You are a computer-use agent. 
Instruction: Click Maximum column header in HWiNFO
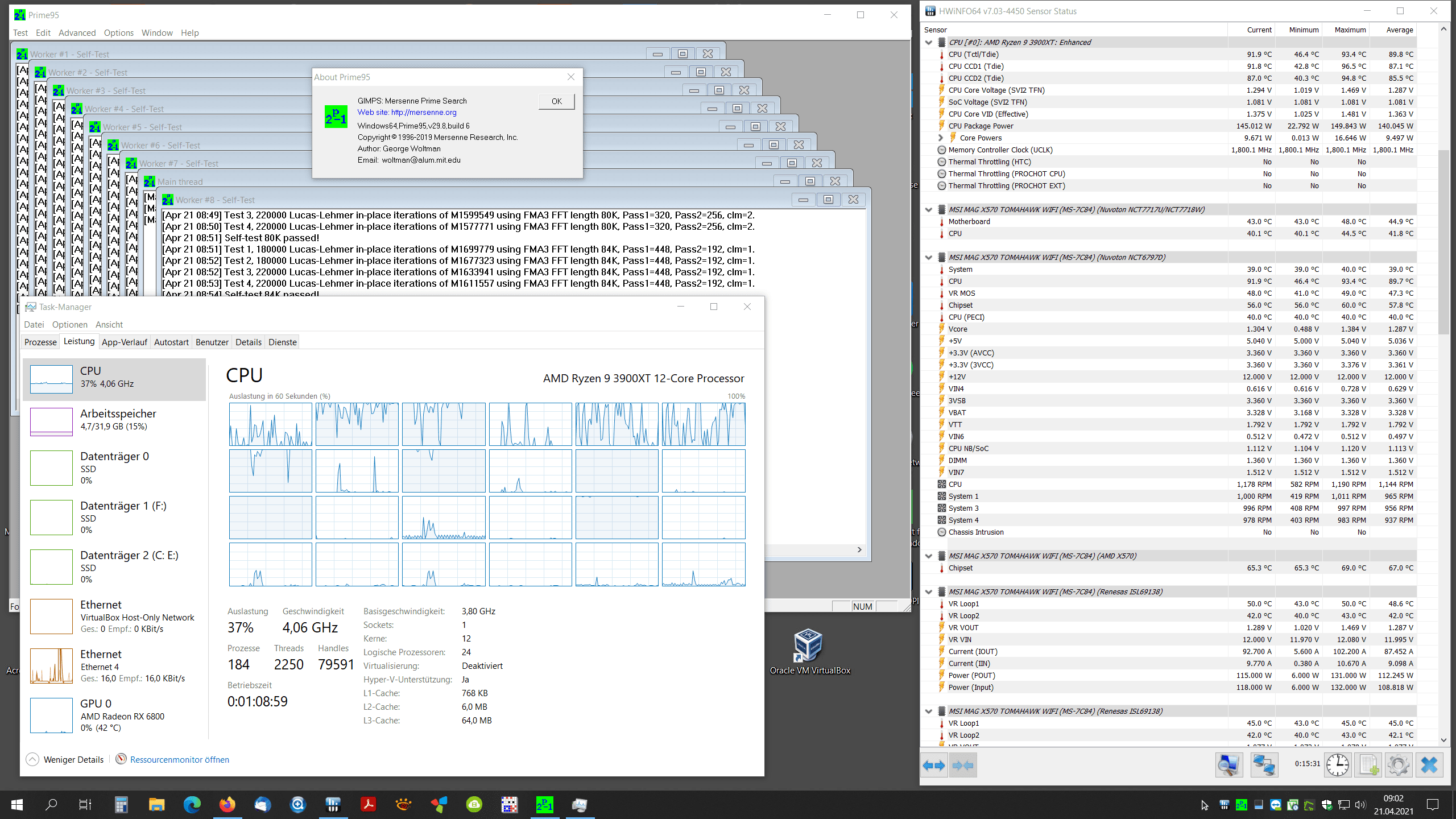coord(1346,30)
